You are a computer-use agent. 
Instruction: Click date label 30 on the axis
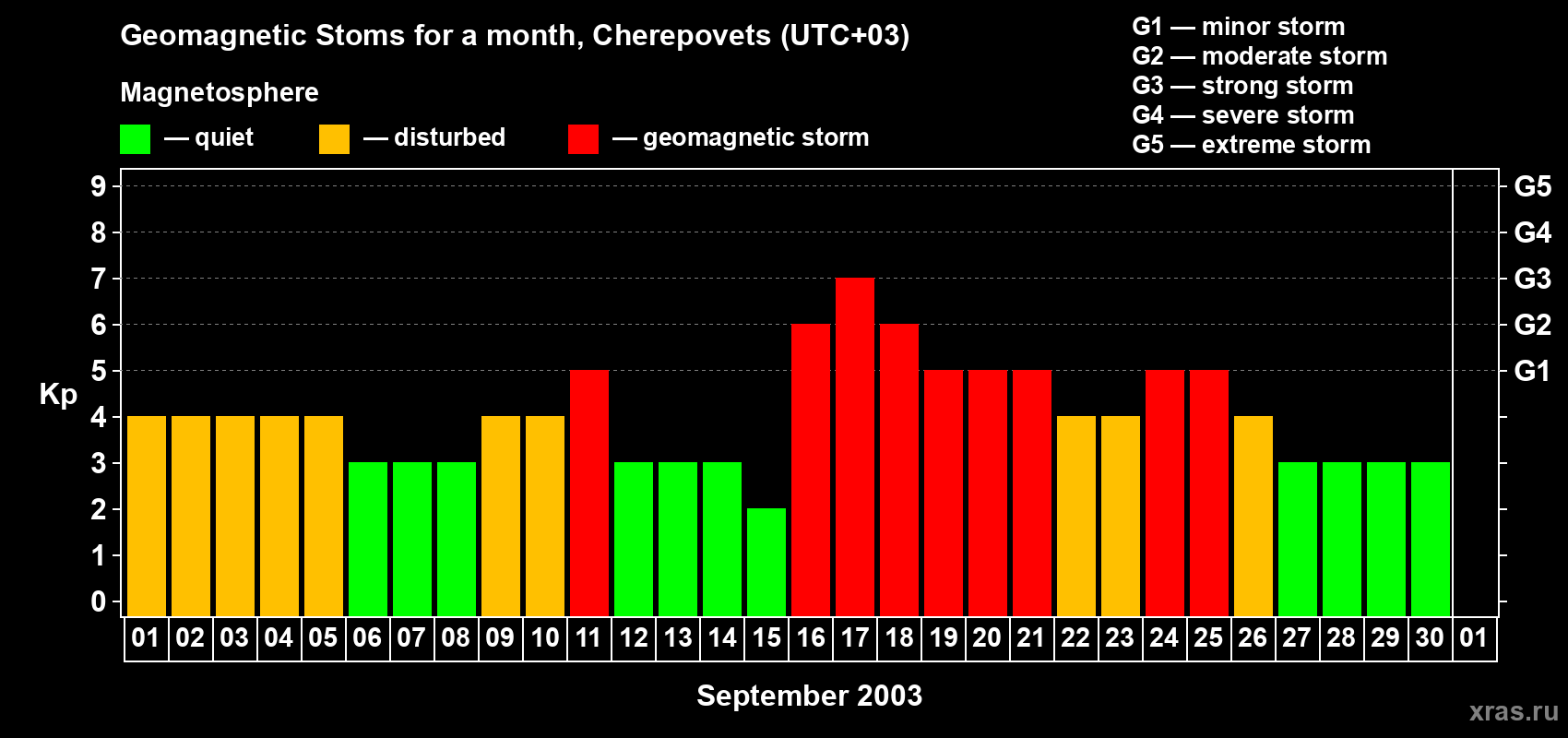click(x=1430, y=637)
